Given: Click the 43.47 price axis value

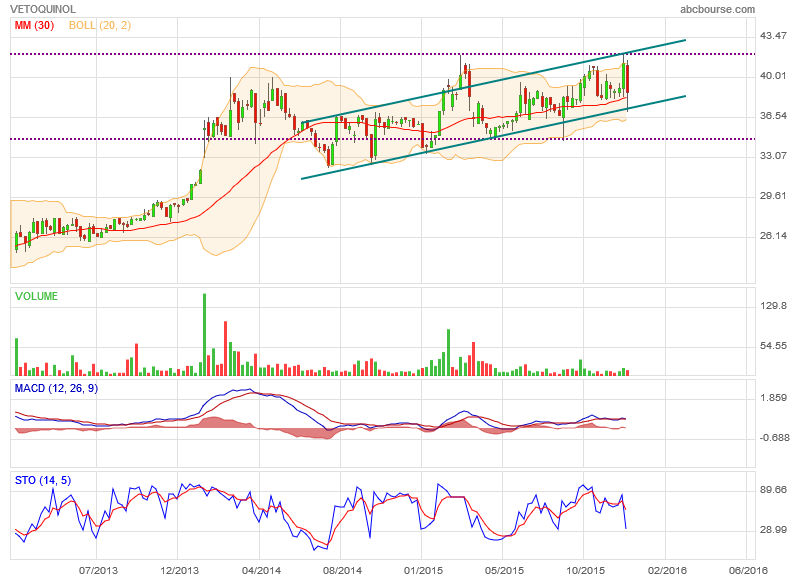Looking at the screenshot, I should (x=773, y=36).
